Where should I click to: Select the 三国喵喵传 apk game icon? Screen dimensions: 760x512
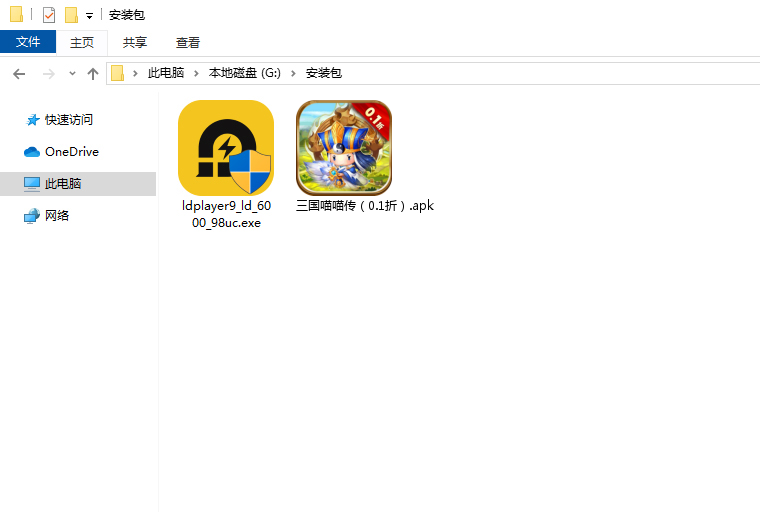[343, 148]
